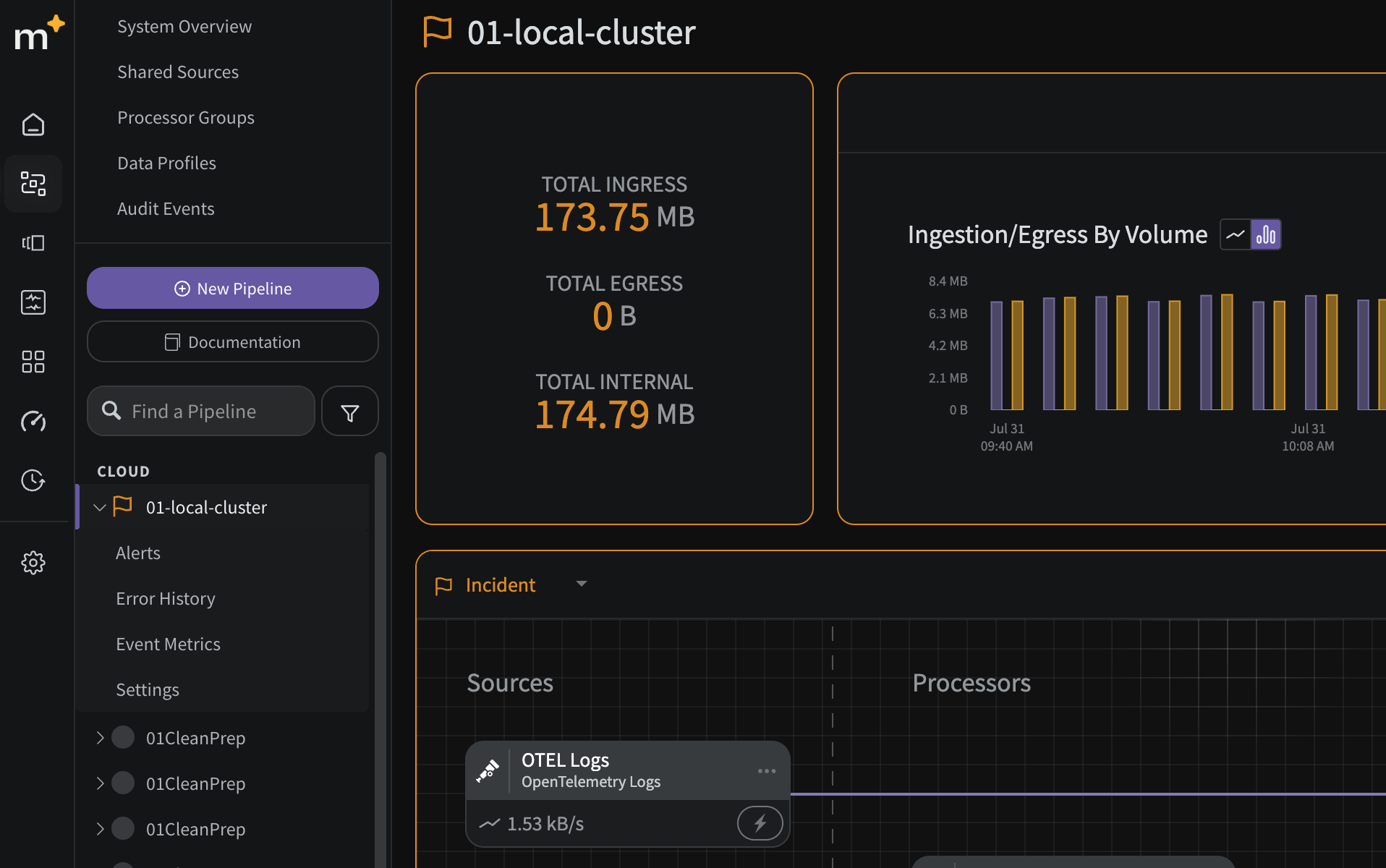Collapse the 01-local-cluster tree node
1386x868 pixels.
[x=100, y=507]
